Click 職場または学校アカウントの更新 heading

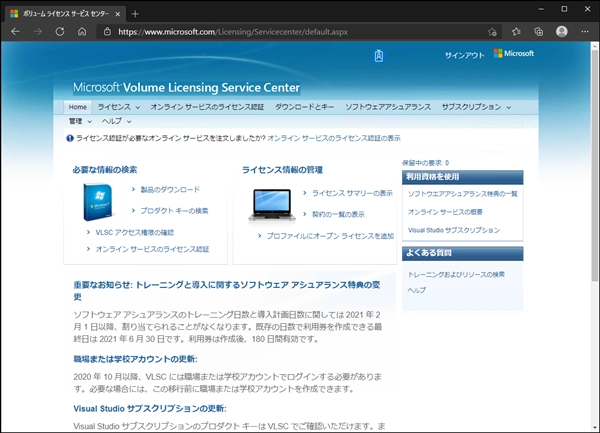[x=135, y=359]
